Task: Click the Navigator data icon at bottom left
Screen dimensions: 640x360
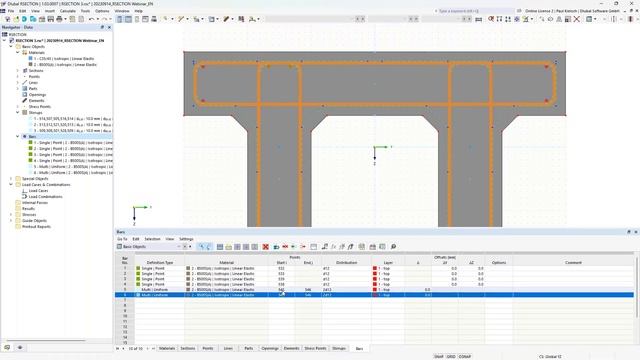Action: 7,347
